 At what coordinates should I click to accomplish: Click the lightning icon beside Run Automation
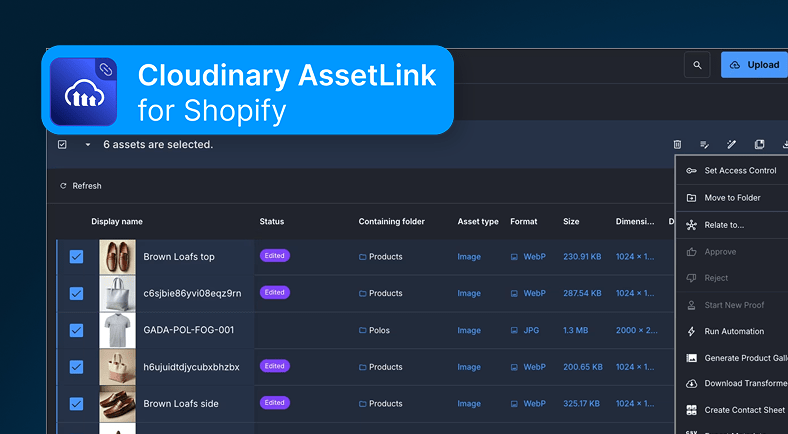692,332
